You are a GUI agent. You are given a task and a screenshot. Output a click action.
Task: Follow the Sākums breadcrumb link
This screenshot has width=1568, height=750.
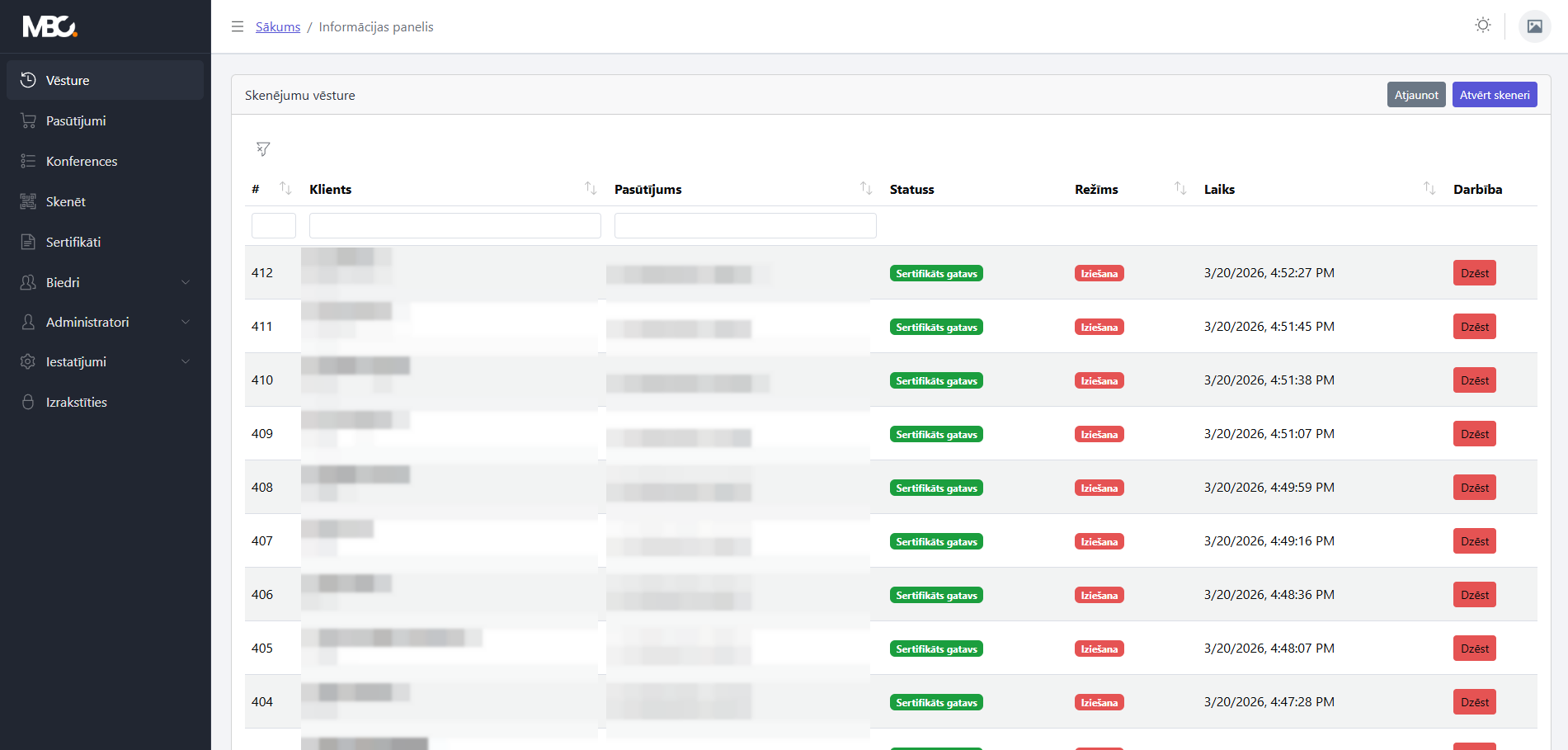pos(278,26)
